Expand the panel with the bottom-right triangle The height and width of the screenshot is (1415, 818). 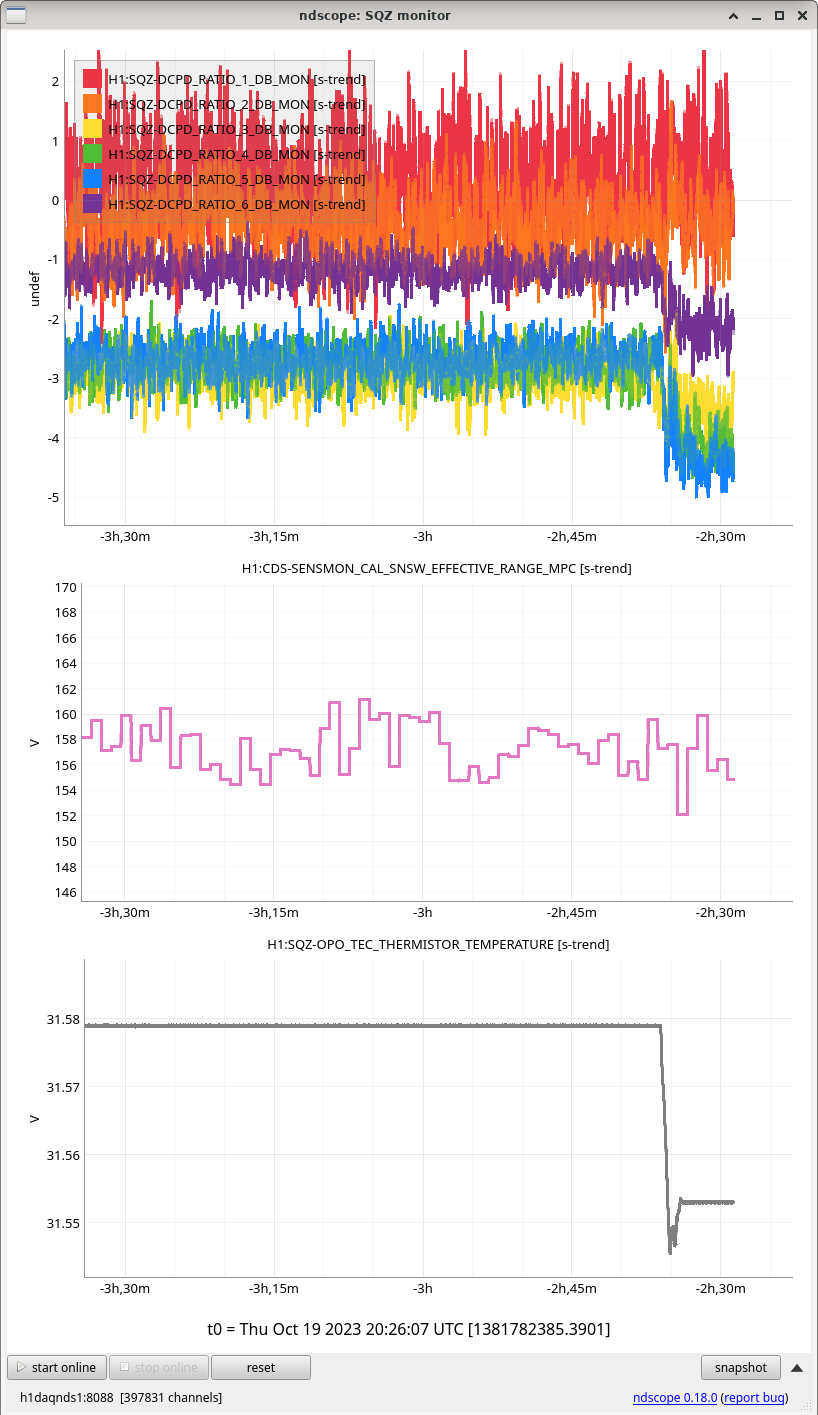pos(797,1367)
